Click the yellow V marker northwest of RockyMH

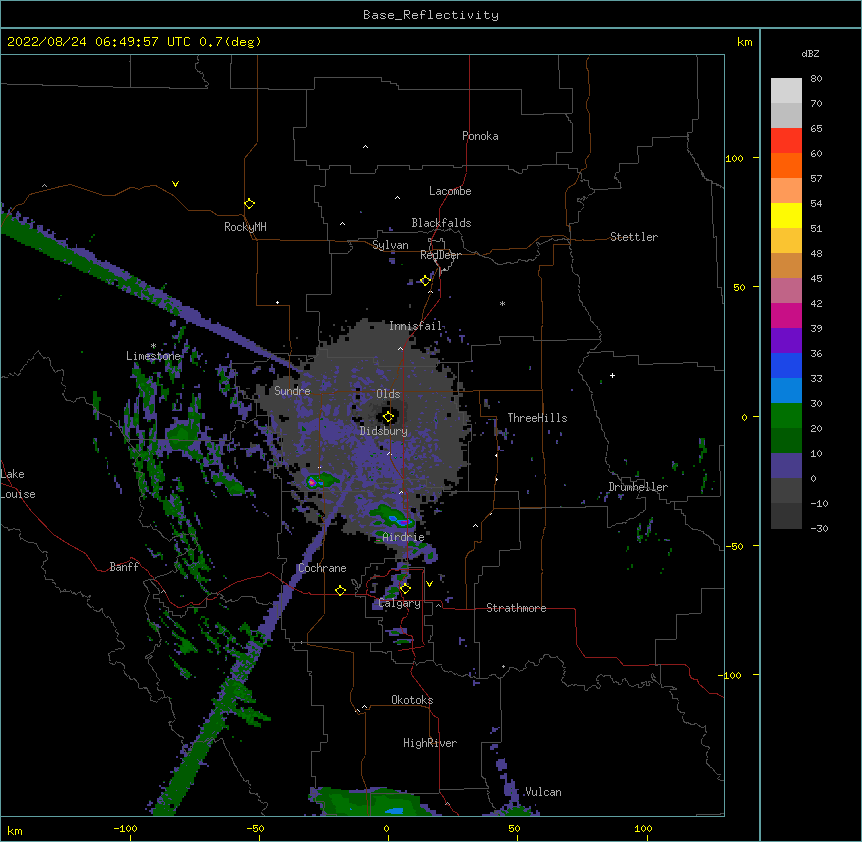click(175, 184)
